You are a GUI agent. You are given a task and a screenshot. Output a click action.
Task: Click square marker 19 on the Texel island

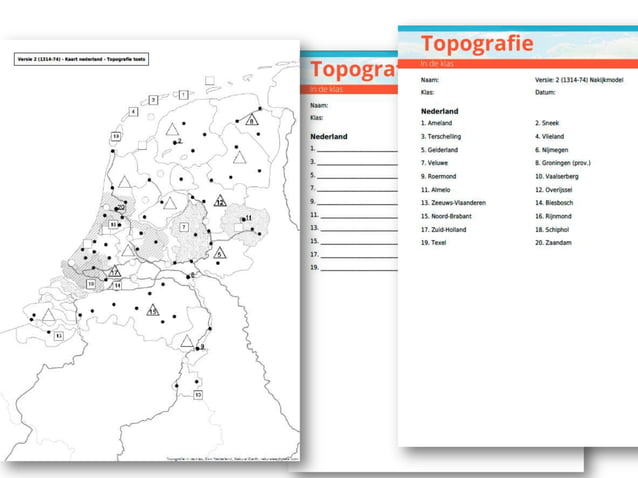[x=116, y=136]
